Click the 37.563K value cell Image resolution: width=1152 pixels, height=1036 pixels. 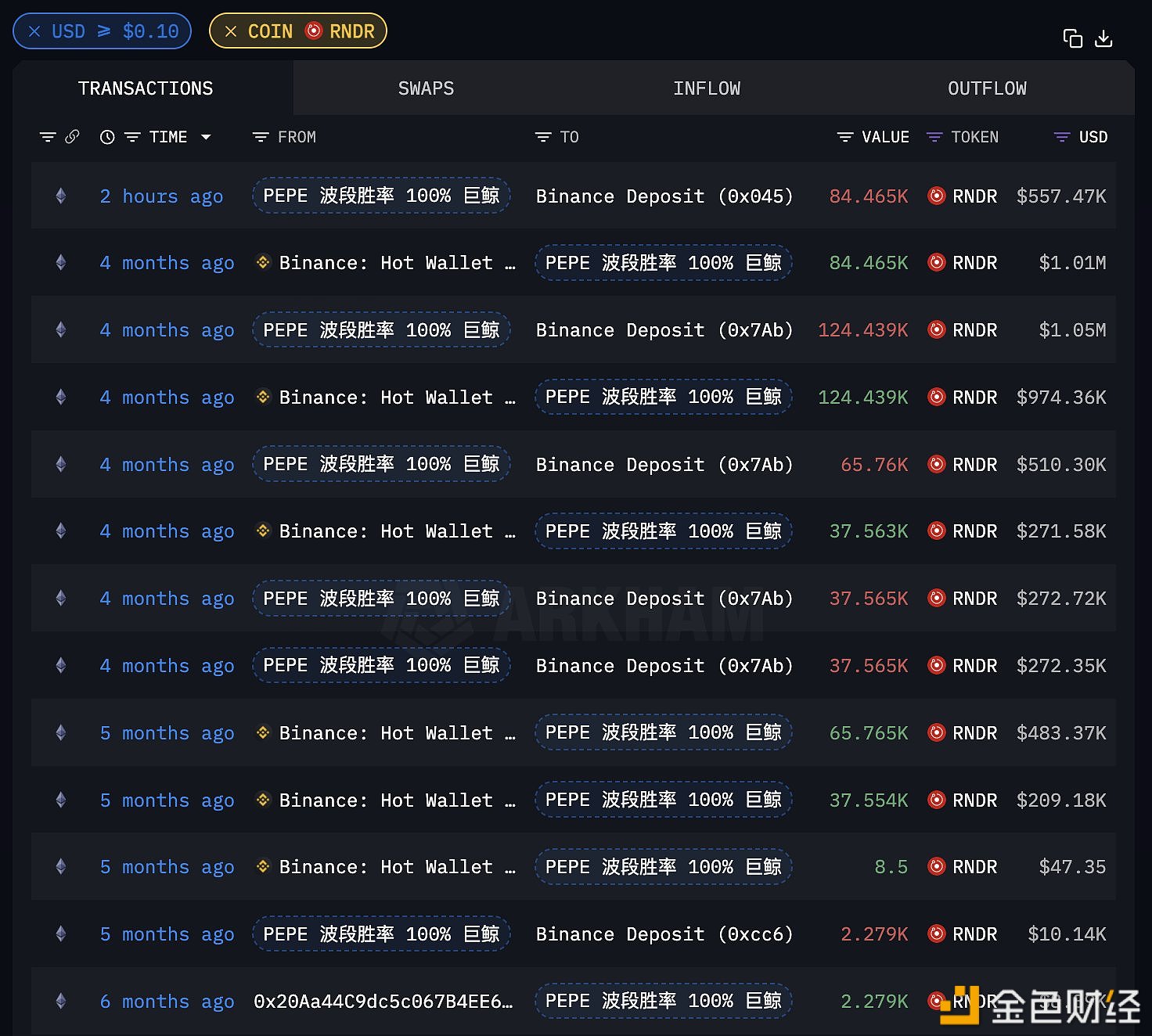pos(869,531)
